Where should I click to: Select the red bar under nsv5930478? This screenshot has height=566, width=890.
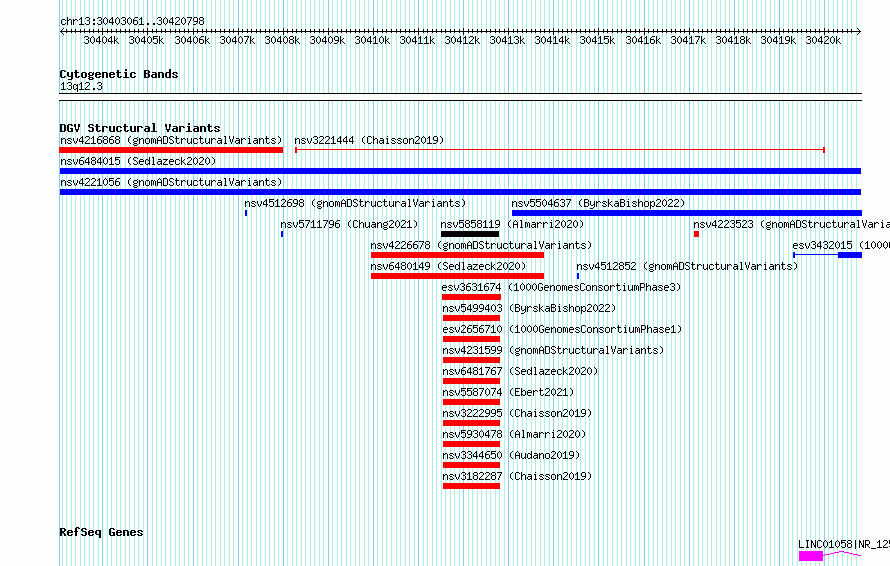(x=471, y=444)
